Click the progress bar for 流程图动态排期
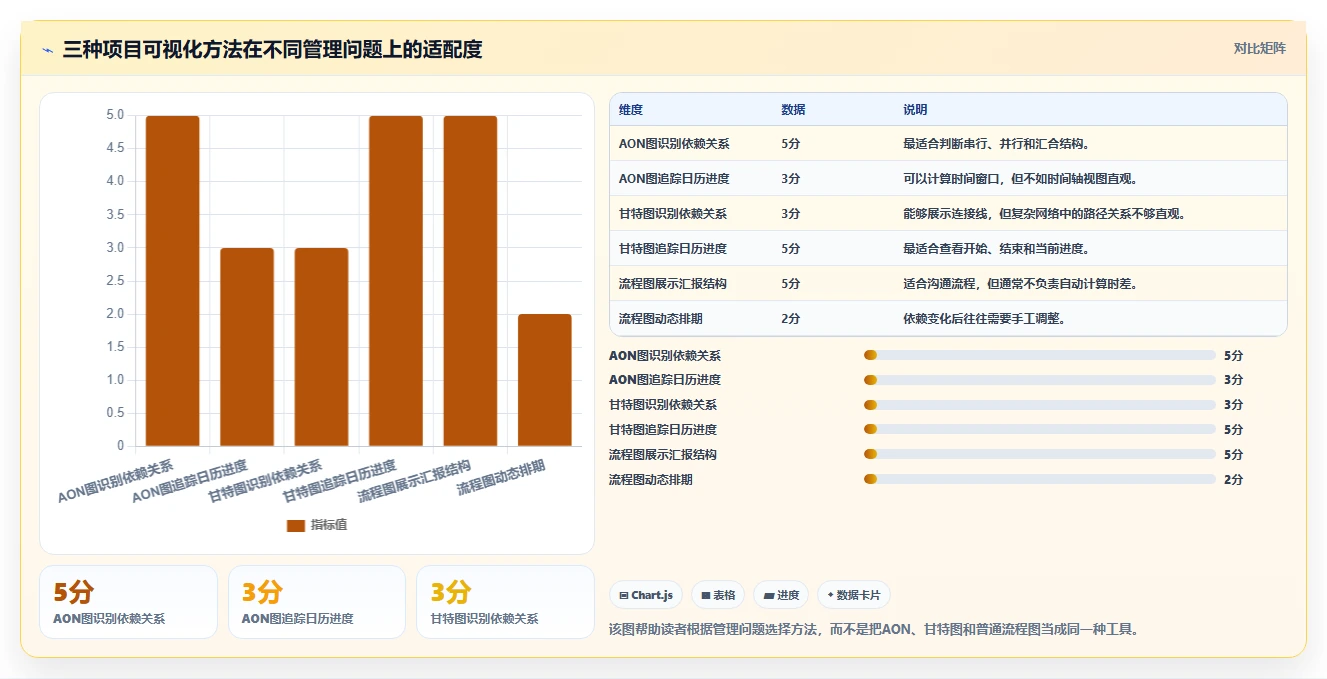The width and height of the screenshot is (1327, 679). (1039, 480)
